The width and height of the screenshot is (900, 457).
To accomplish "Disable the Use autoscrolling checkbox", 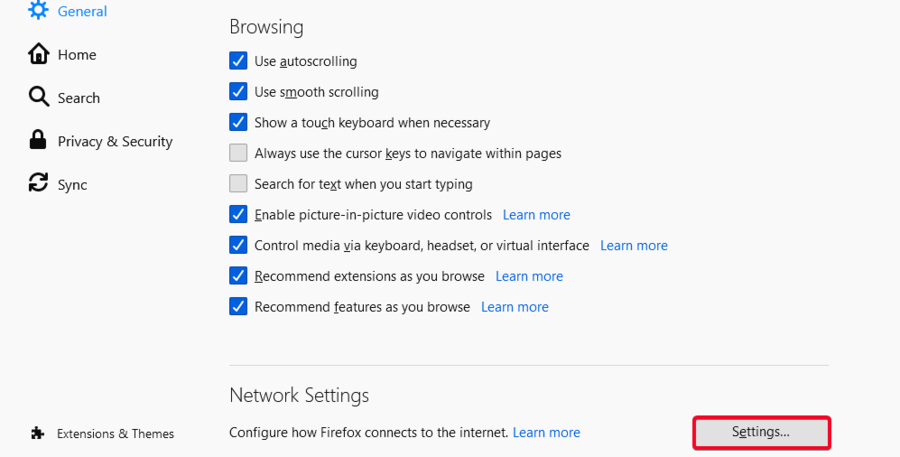I will (238, 61).
